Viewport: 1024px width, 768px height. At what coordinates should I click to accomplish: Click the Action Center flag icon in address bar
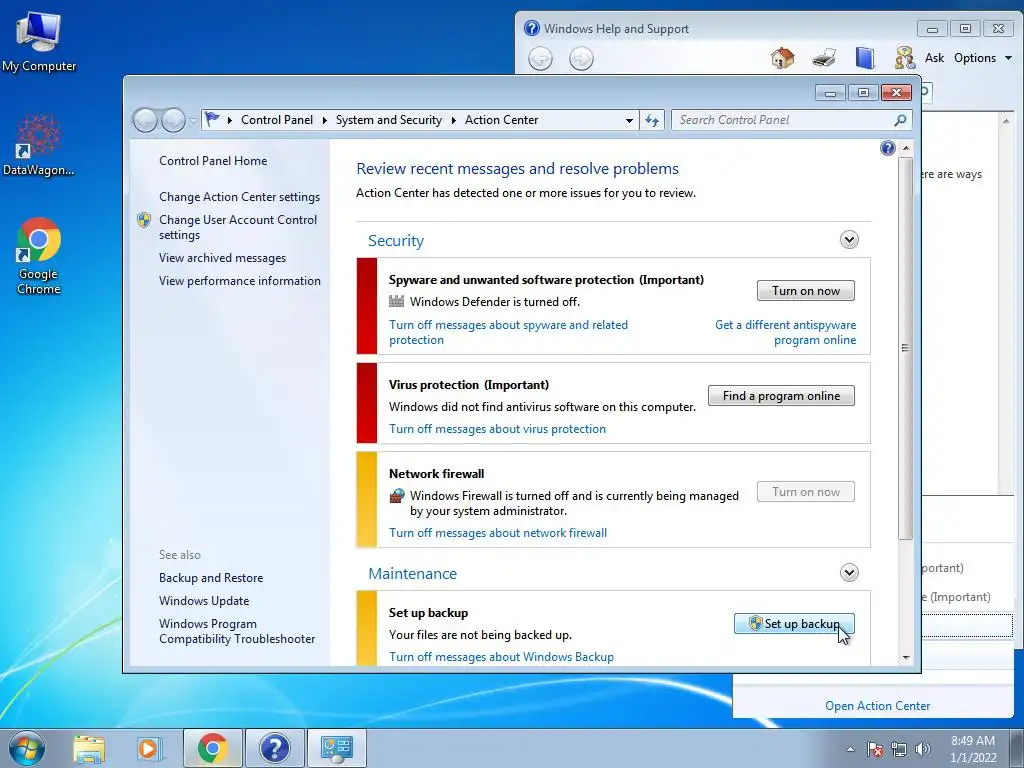click(x=212, y=120)
